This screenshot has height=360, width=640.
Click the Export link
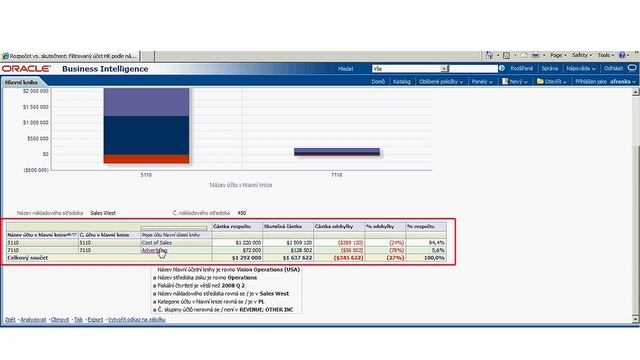coord(95,320)
